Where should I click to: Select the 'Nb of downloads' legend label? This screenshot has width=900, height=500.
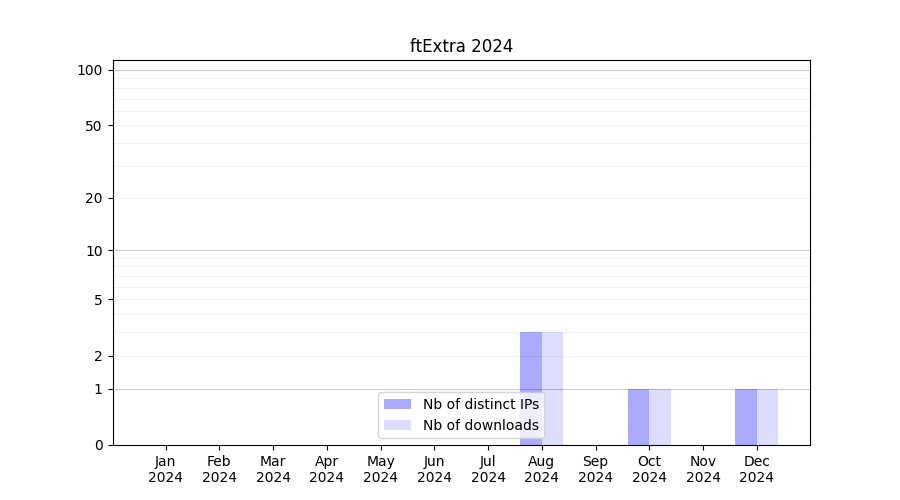tap(480, 425)
